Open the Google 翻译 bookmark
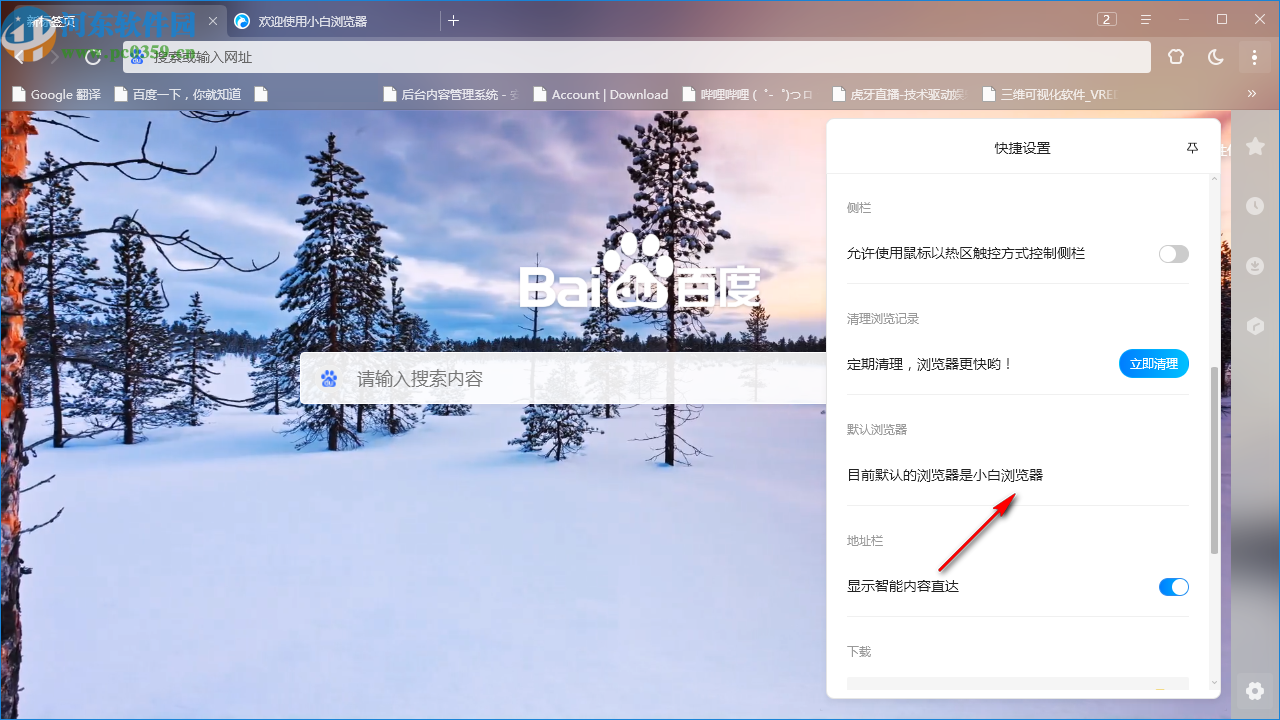This screenshot has height=720, width=1280. (x=56, y=93)
